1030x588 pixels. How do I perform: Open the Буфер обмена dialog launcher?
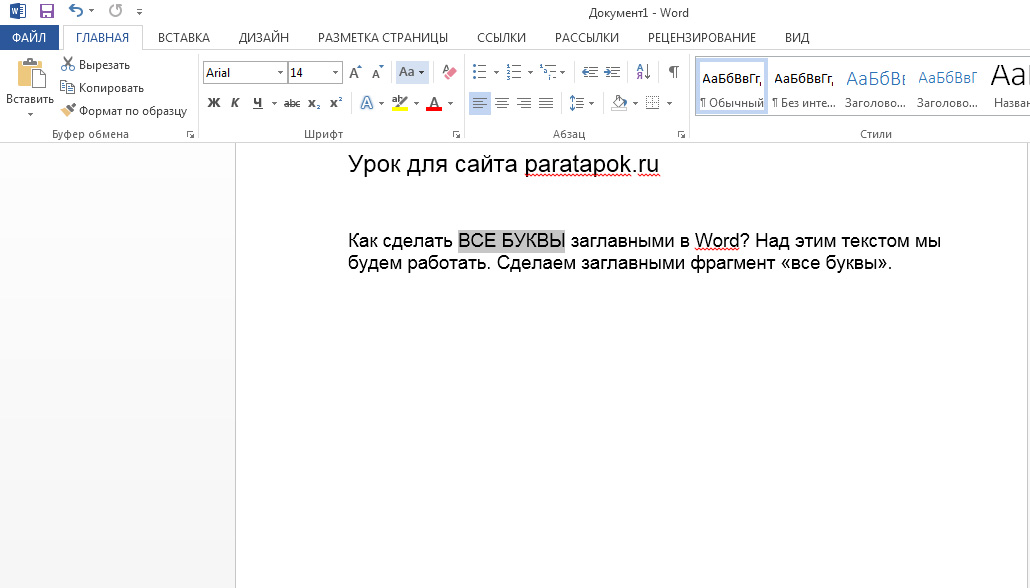pyautogui.click(x=190, y=135)
